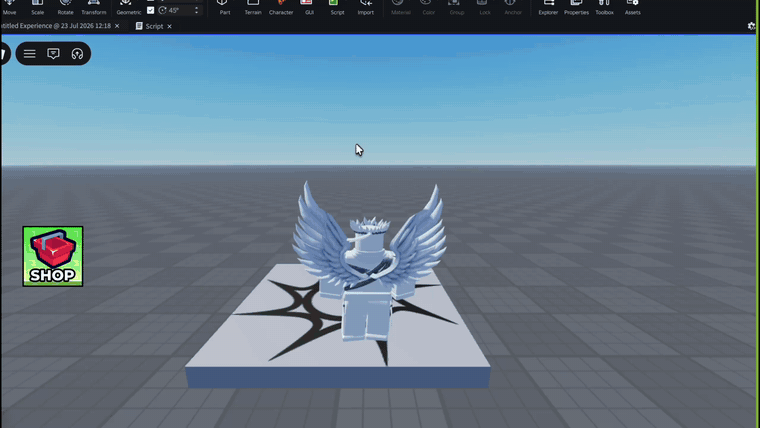This screenshot has width=760, height=428.
Task: Add a new Script
Action: [337, 8]
